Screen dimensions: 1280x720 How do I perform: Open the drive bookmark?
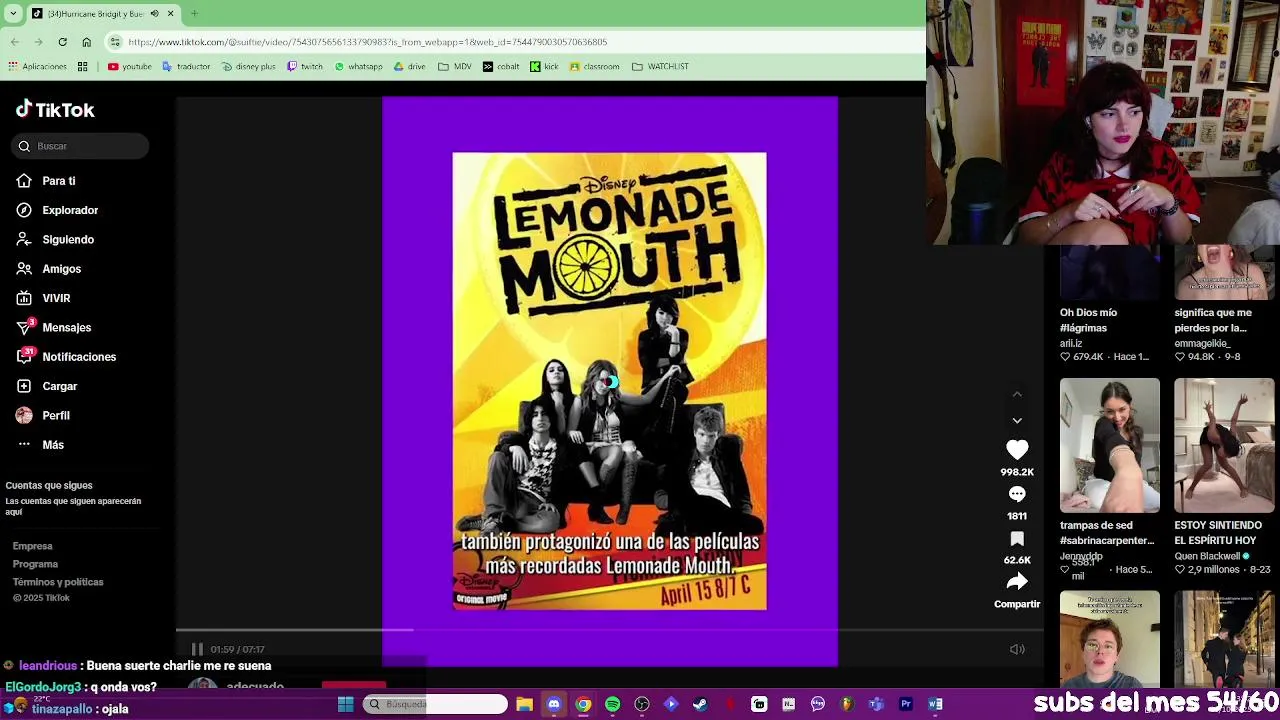click(x=410, y=67)
